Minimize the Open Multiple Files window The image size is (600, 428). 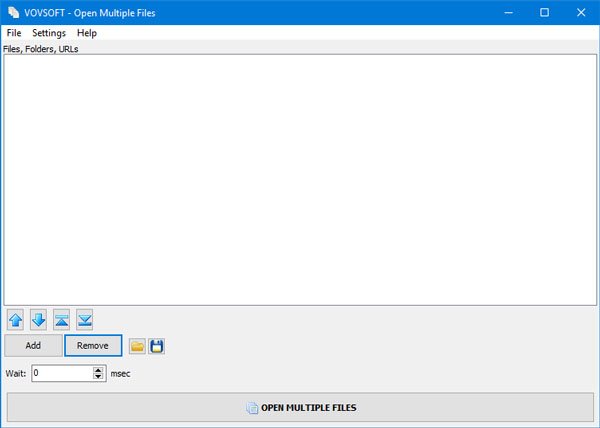click(509, 13)
